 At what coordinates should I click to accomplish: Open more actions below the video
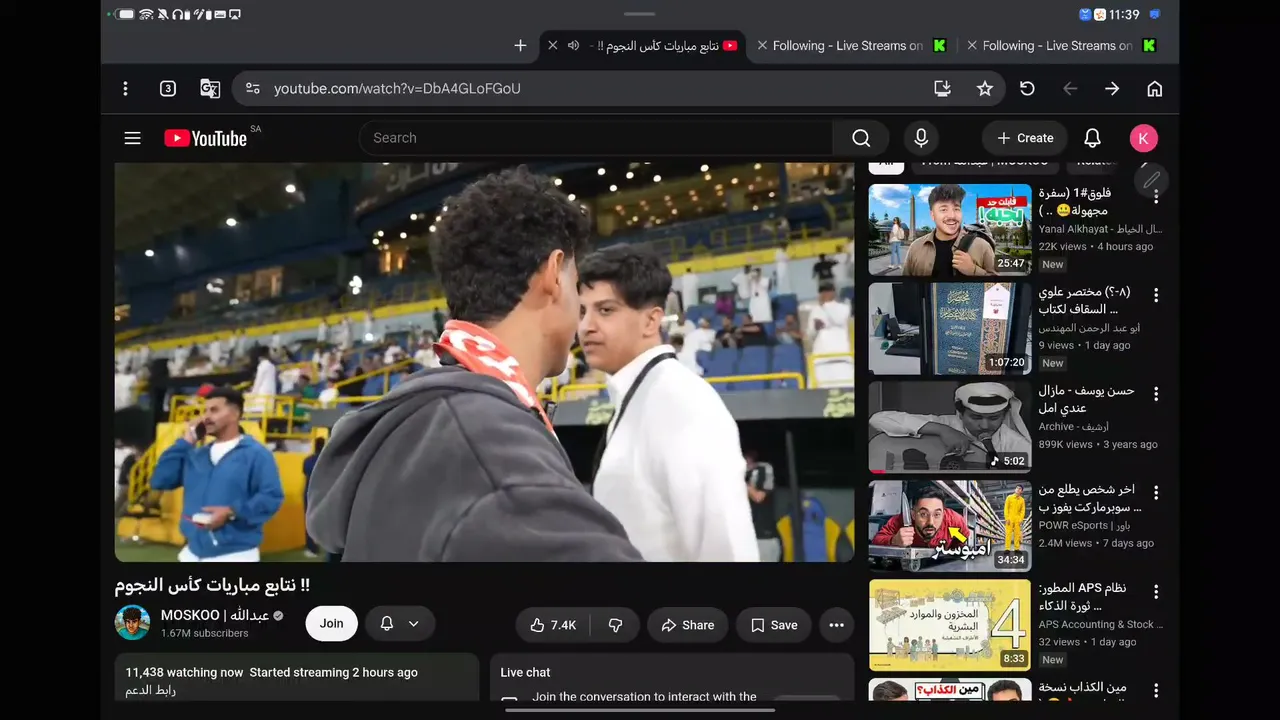pos(837,625)
